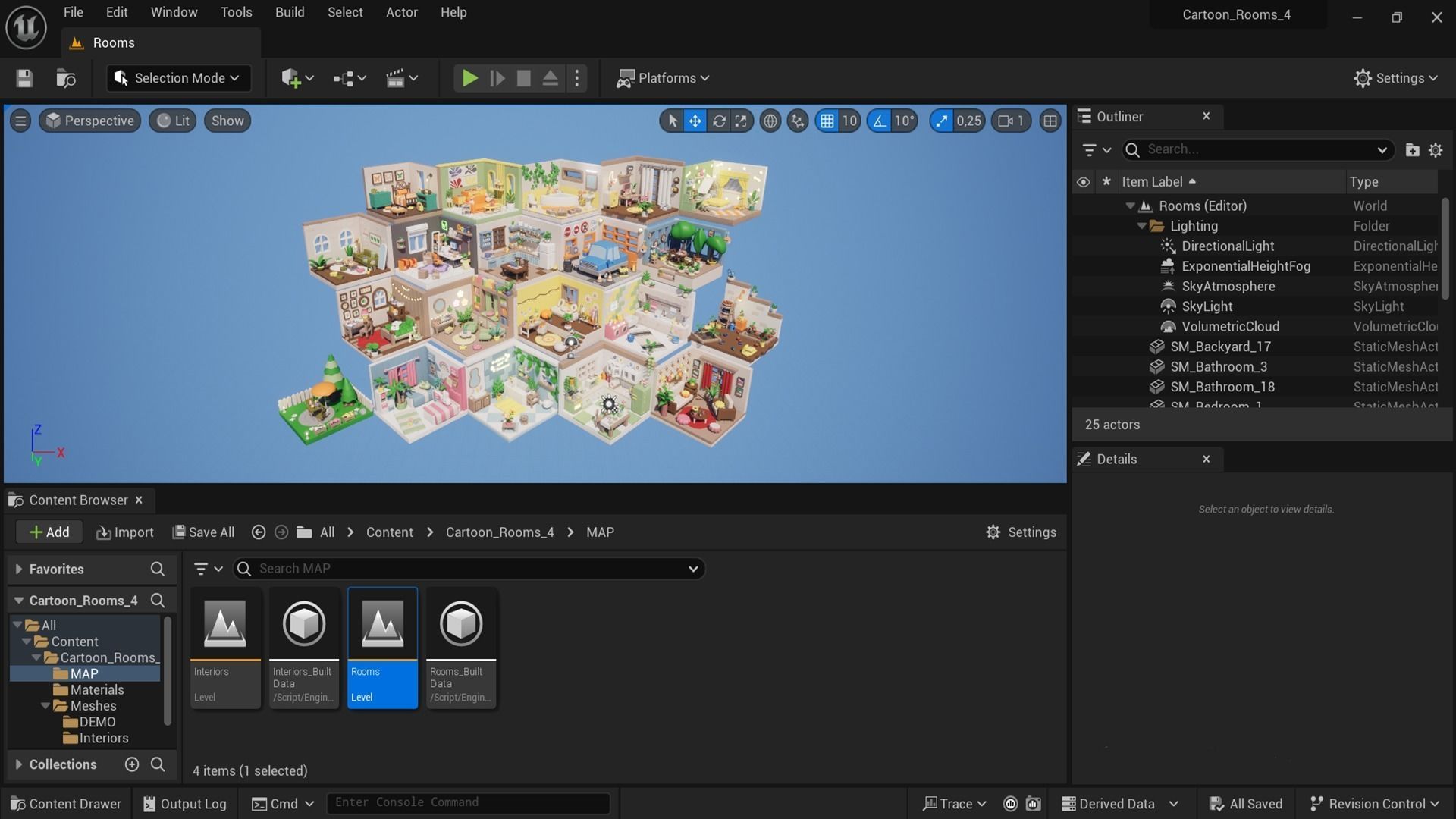
Task: Open the Build menu
Action: [x=289, y=12]
